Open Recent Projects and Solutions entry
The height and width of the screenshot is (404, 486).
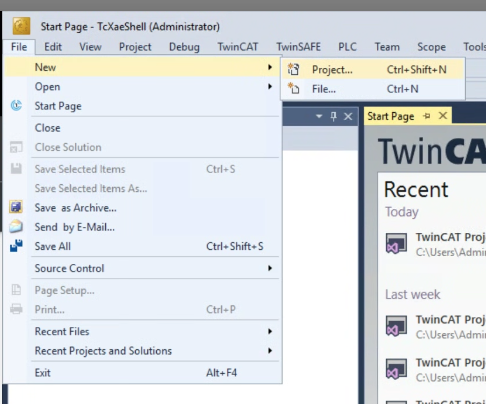point(143,351)
